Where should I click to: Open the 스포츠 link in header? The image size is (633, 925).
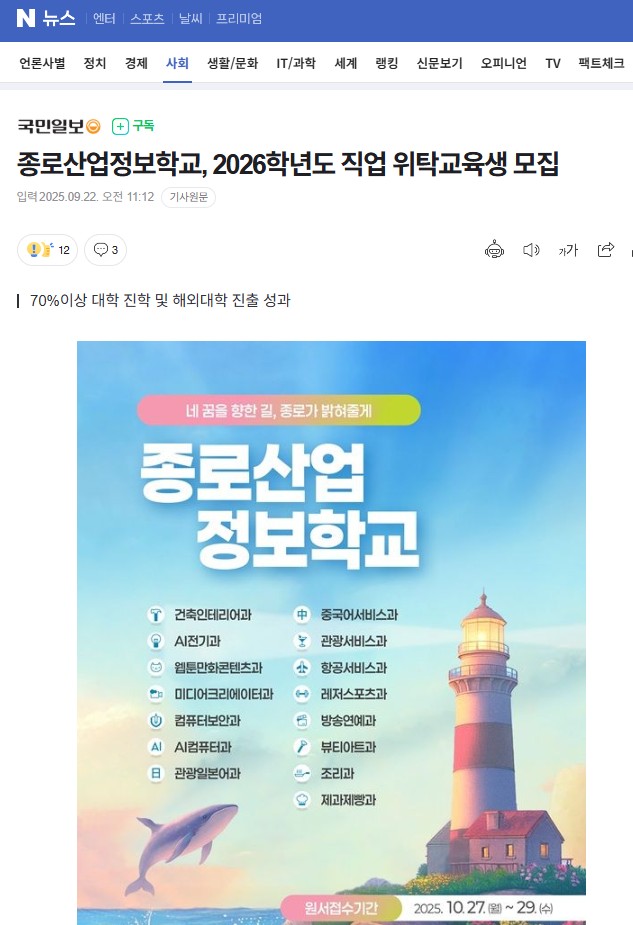point(146,18)
